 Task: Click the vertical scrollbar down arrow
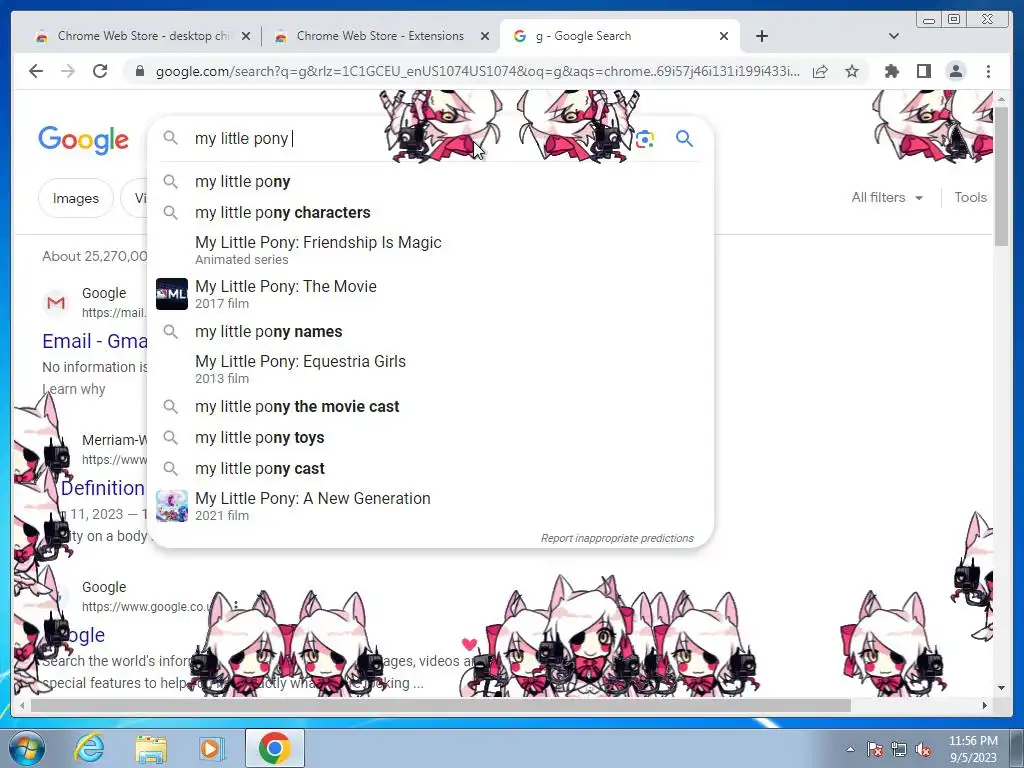pos(1001,688)
